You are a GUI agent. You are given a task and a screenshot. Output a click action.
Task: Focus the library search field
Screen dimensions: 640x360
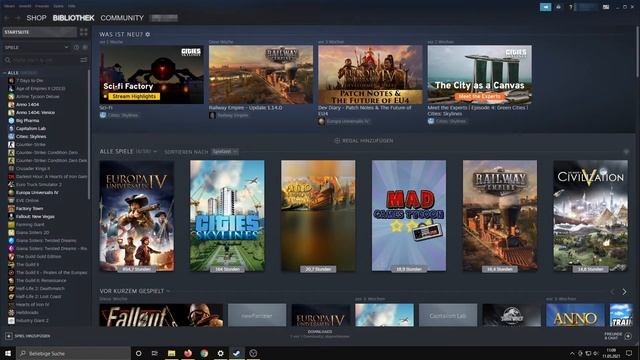pos(42,60)
